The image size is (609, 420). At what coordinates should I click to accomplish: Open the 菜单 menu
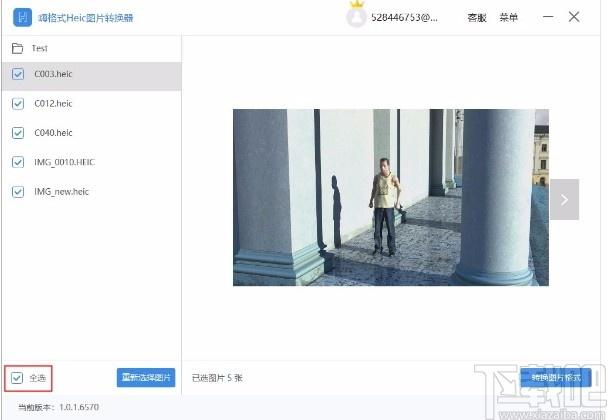coord(508,17)
